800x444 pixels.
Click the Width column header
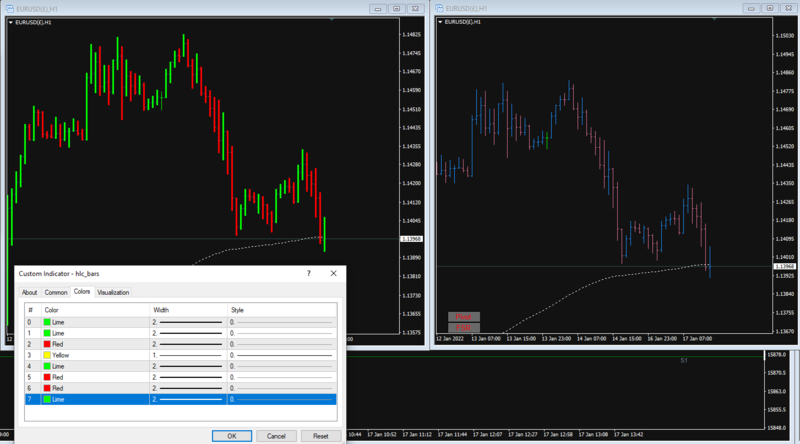pos(188,310)
